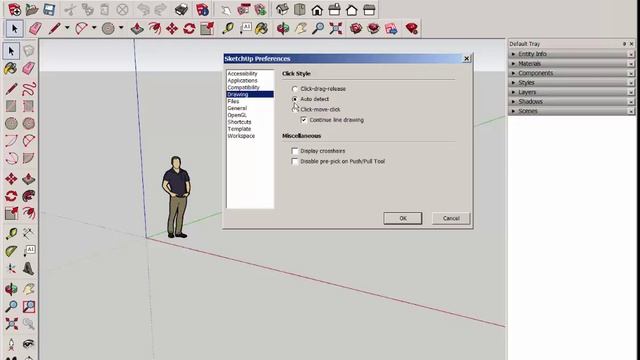Open the Applications preferences category
640x360 pixels.
pyautogui.click(x=242, y=80)
